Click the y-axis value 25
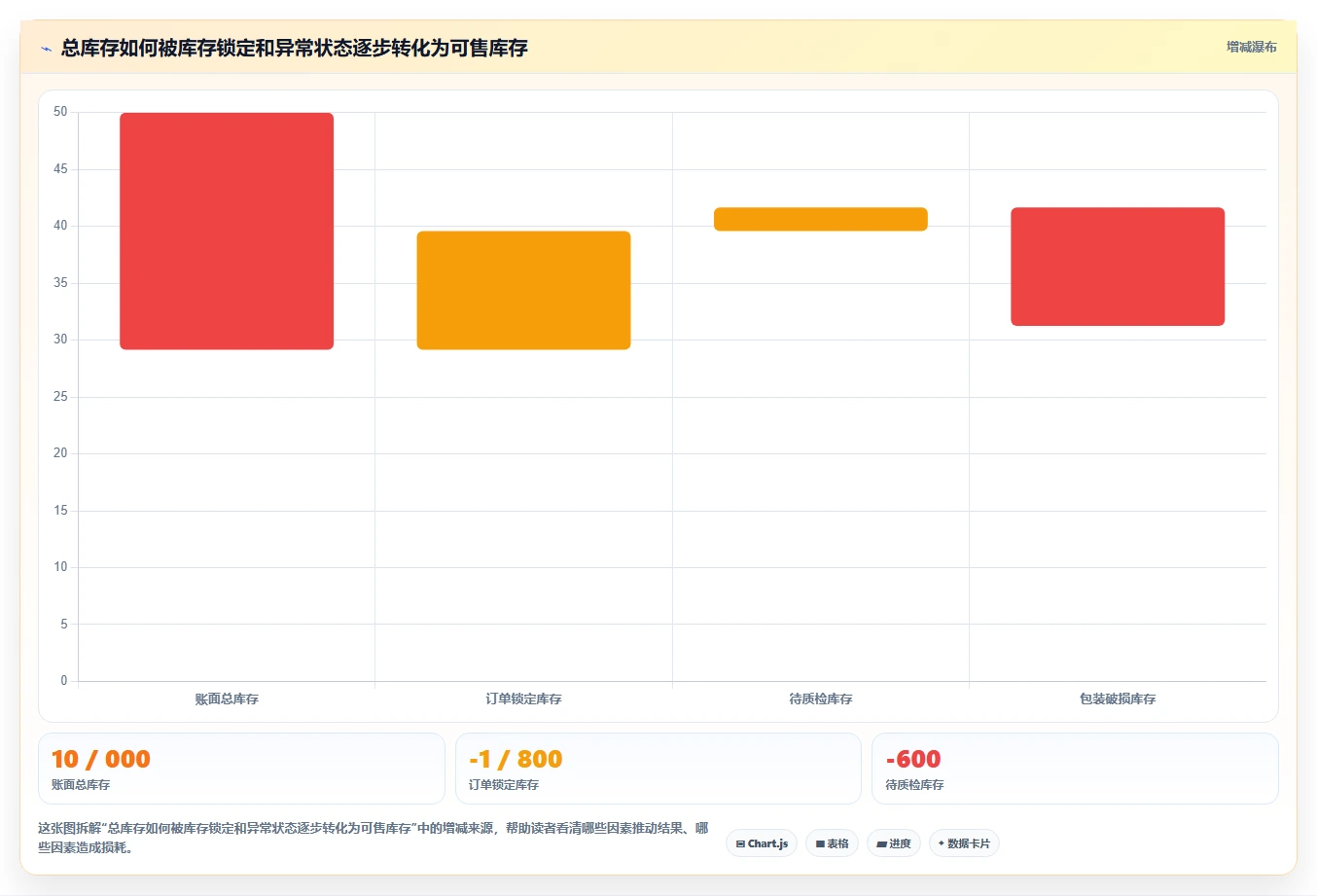Image resolution: width=1317 pixels, height=896 pixels. [x=60, y=397]
